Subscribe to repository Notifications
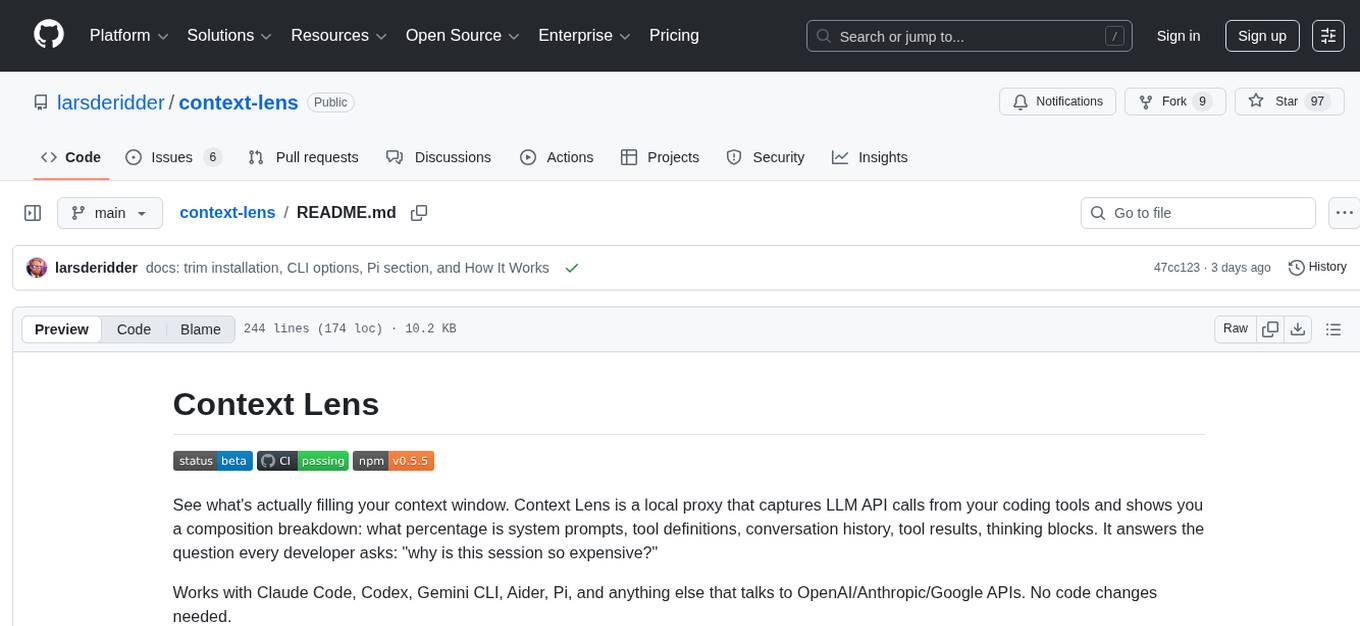Viewport: 1360px width, 626px height. coord(1057,101)
